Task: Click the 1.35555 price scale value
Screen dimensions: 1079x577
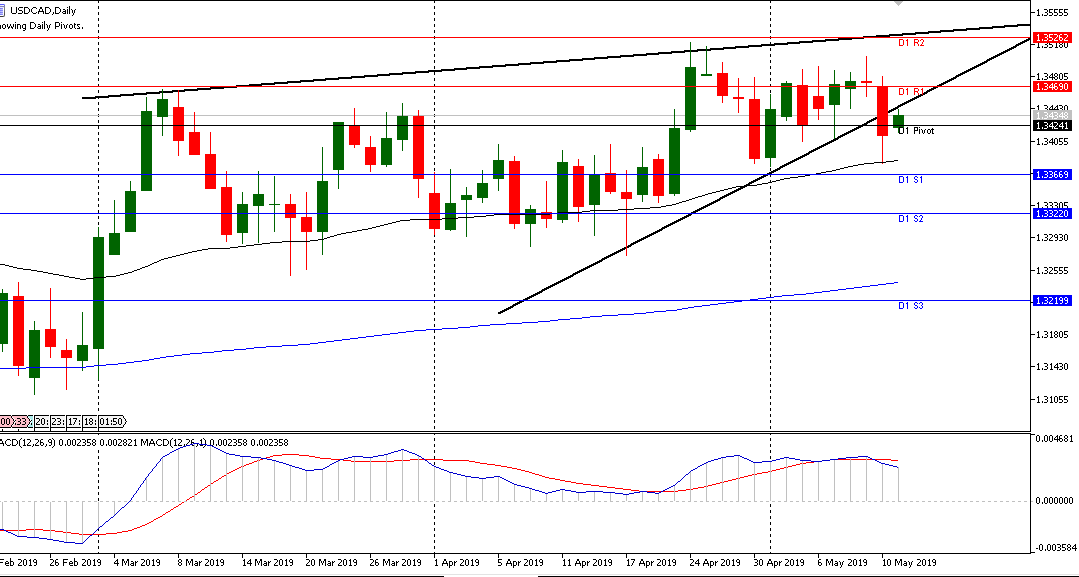Action: (x=1052, y=12)
